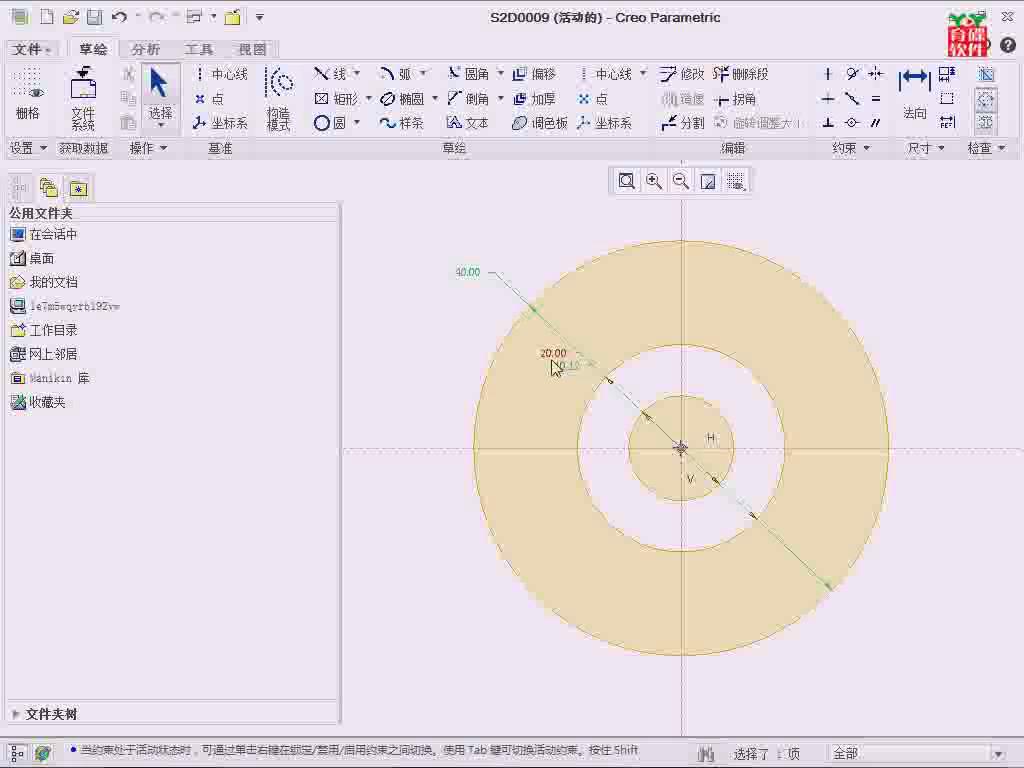Switch to the Analysis (分析) tab
The width and height of the screenshot is (1024, 768).
146,49
